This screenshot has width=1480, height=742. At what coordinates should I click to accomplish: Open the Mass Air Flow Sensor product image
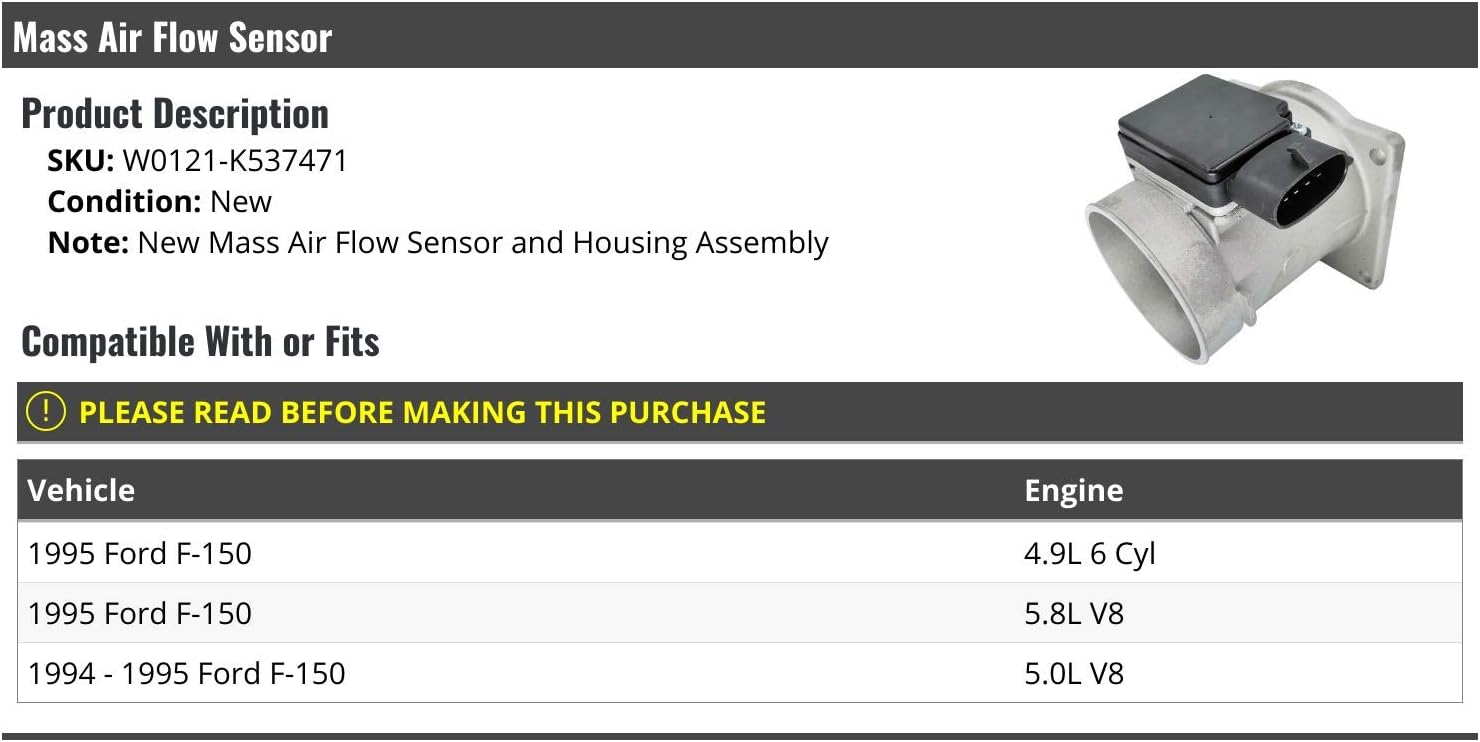point(1244,218)
